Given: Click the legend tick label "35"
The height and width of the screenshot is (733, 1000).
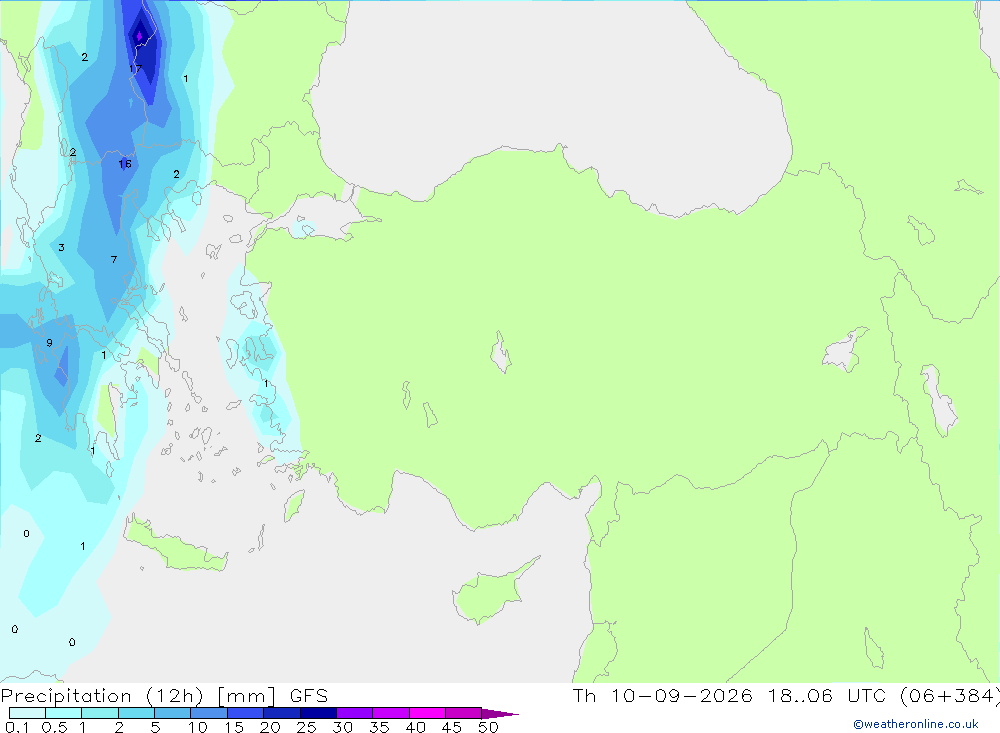Looking at the screenshot, I should click(379, 727).
